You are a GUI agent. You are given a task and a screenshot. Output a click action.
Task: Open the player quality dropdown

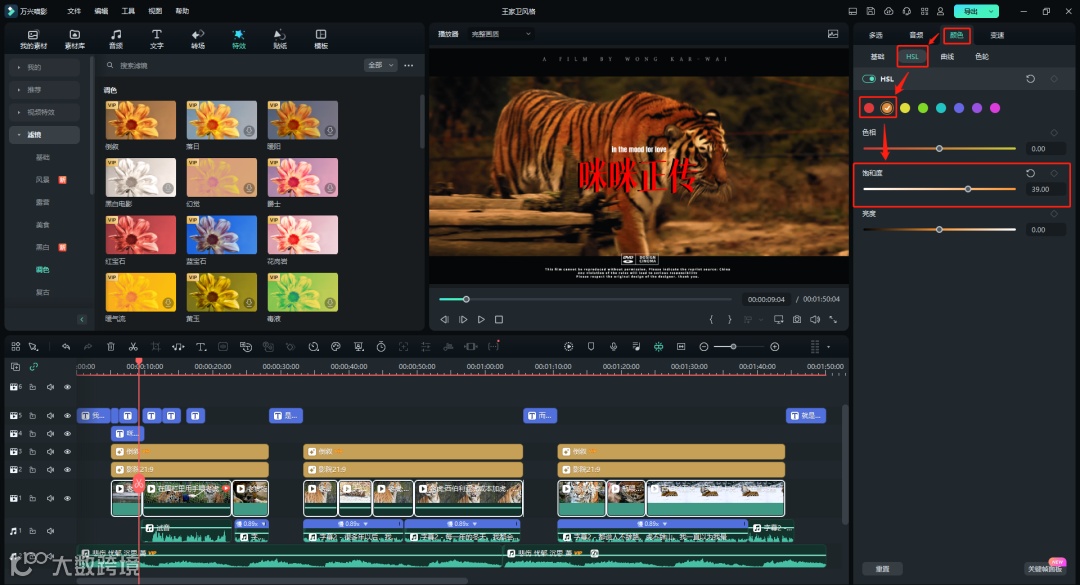[x=501, y=34]
